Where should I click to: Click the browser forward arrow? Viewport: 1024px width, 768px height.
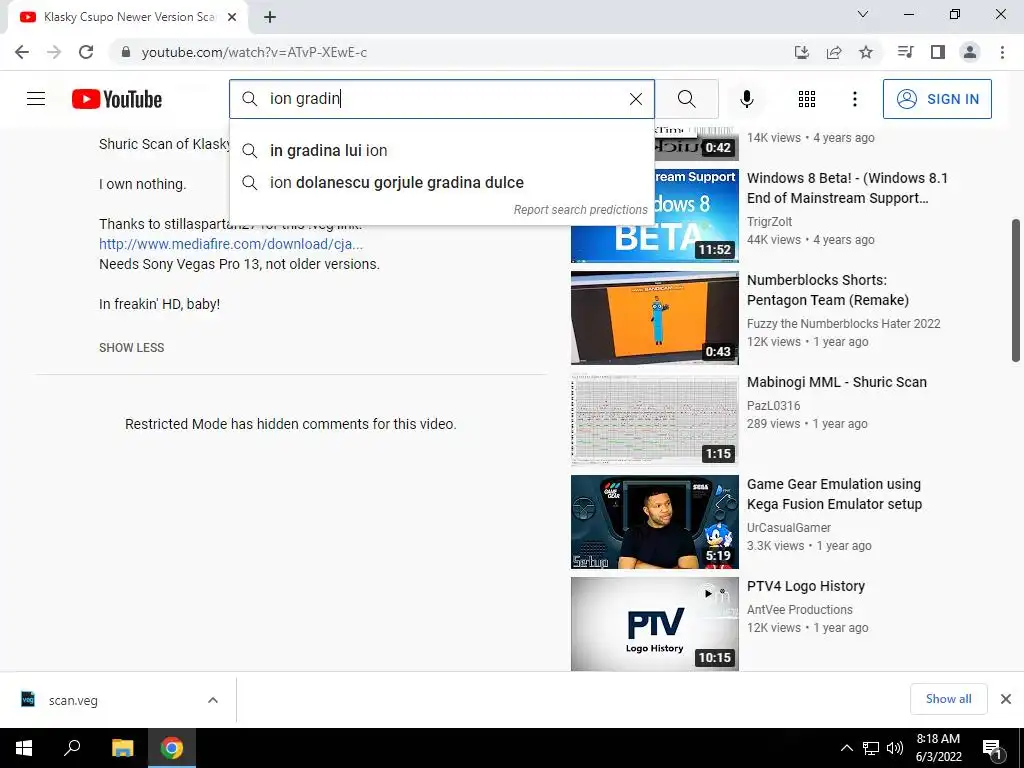(54, 52)
